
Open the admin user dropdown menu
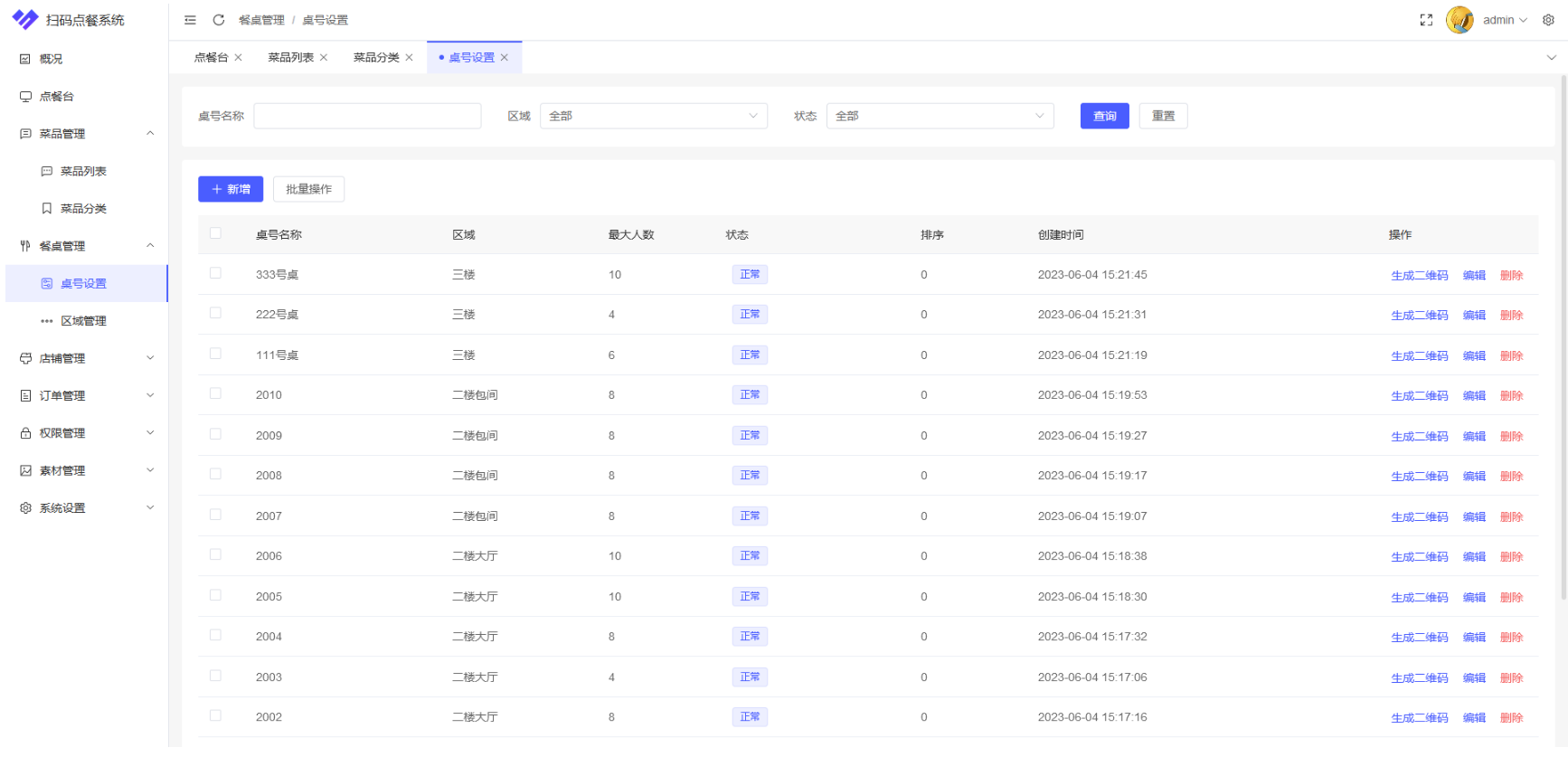(x=1505, y=20)
